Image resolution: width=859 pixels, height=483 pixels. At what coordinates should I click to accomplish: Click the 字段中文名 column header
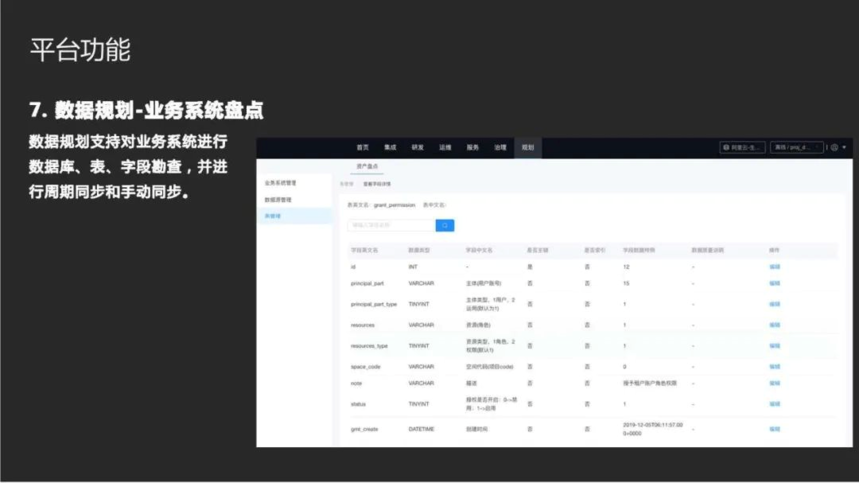[x=479, y=250]
